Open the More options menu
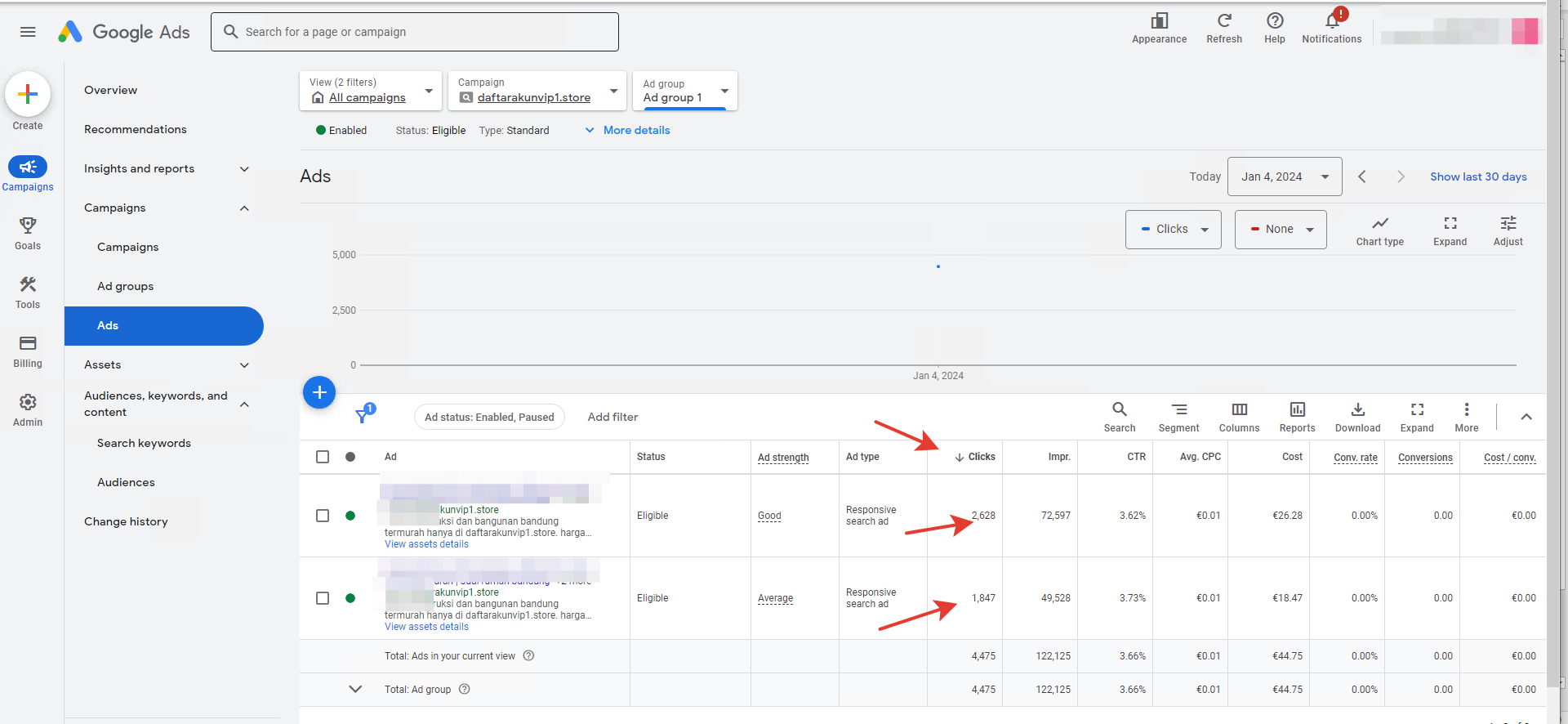The image size is (1568, 724). point(1466,417)
